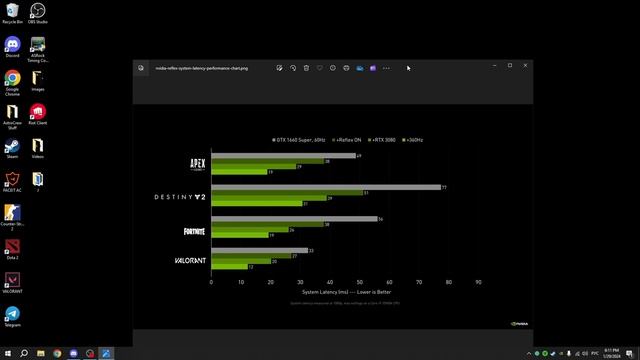Viewport: 640px width, 360px height.
Task: Click the taskbar clock and date
Action: (x=612, y=353)
